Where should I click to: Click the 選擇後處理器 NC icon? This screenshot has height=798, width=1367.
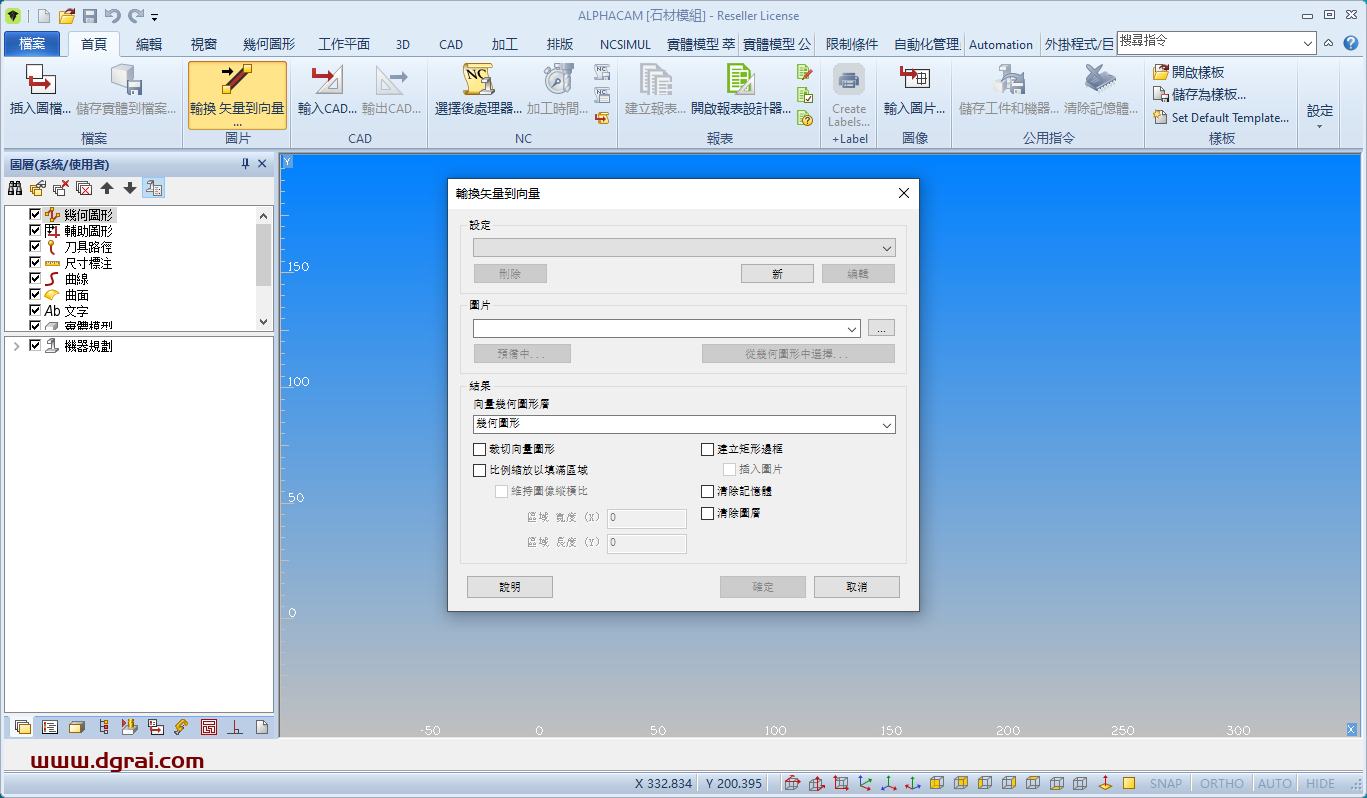tap(478, 80)
